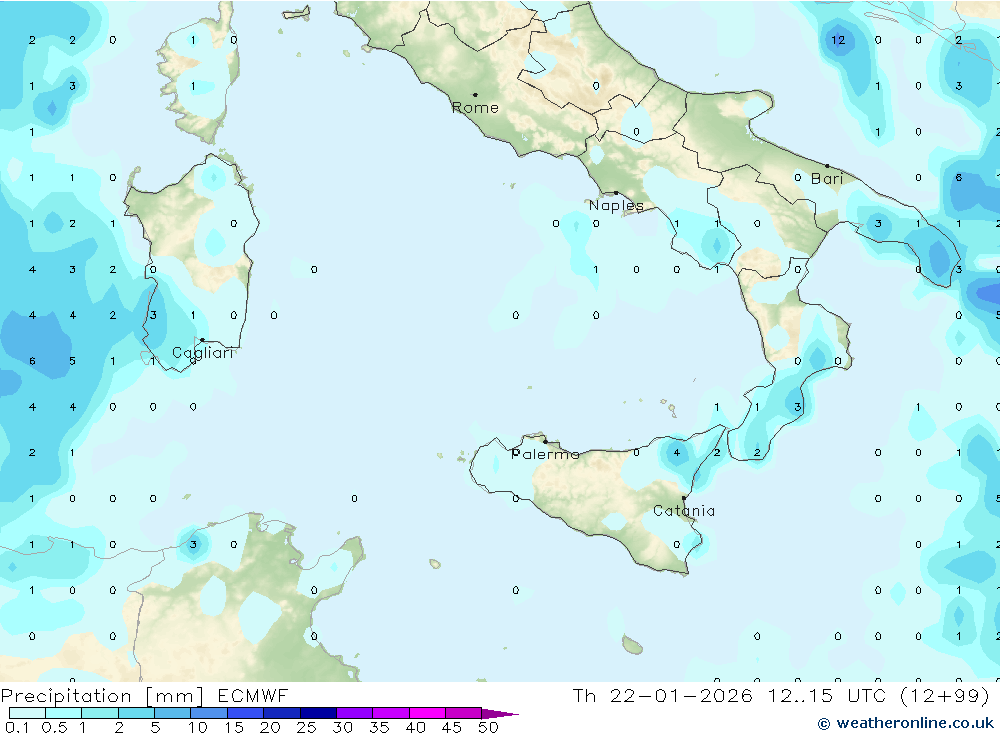
Task: Click the Cagliari city label
Action: coord(203,353)
